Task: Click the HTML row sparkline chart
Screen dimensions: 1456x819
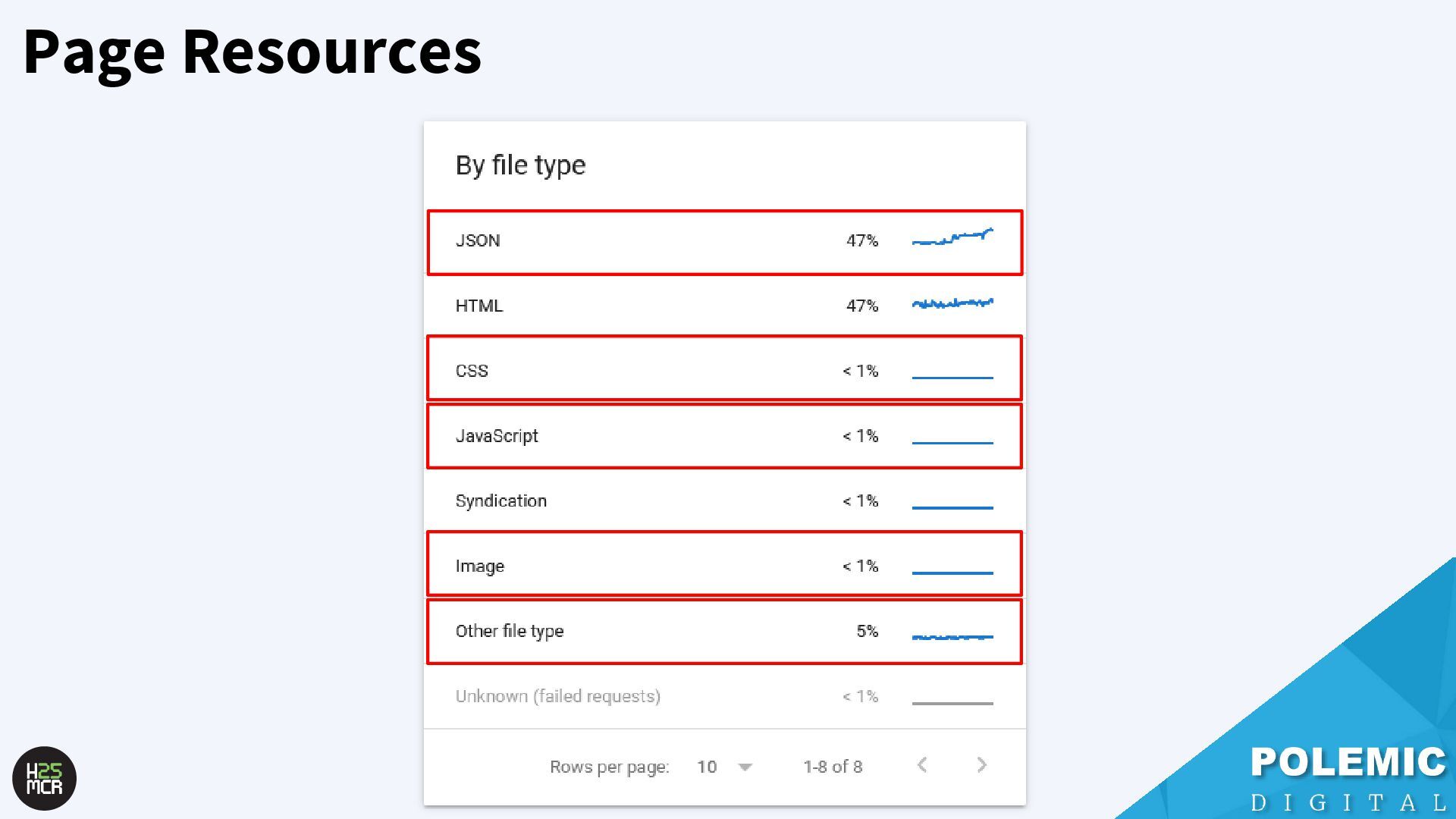Action: 952,304
